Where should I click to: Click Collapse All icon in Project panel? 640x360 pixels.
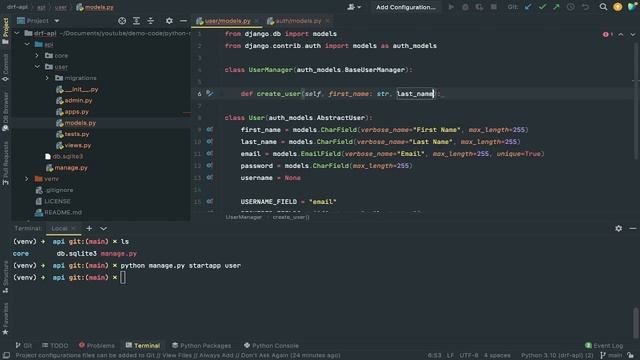point(151,21)
